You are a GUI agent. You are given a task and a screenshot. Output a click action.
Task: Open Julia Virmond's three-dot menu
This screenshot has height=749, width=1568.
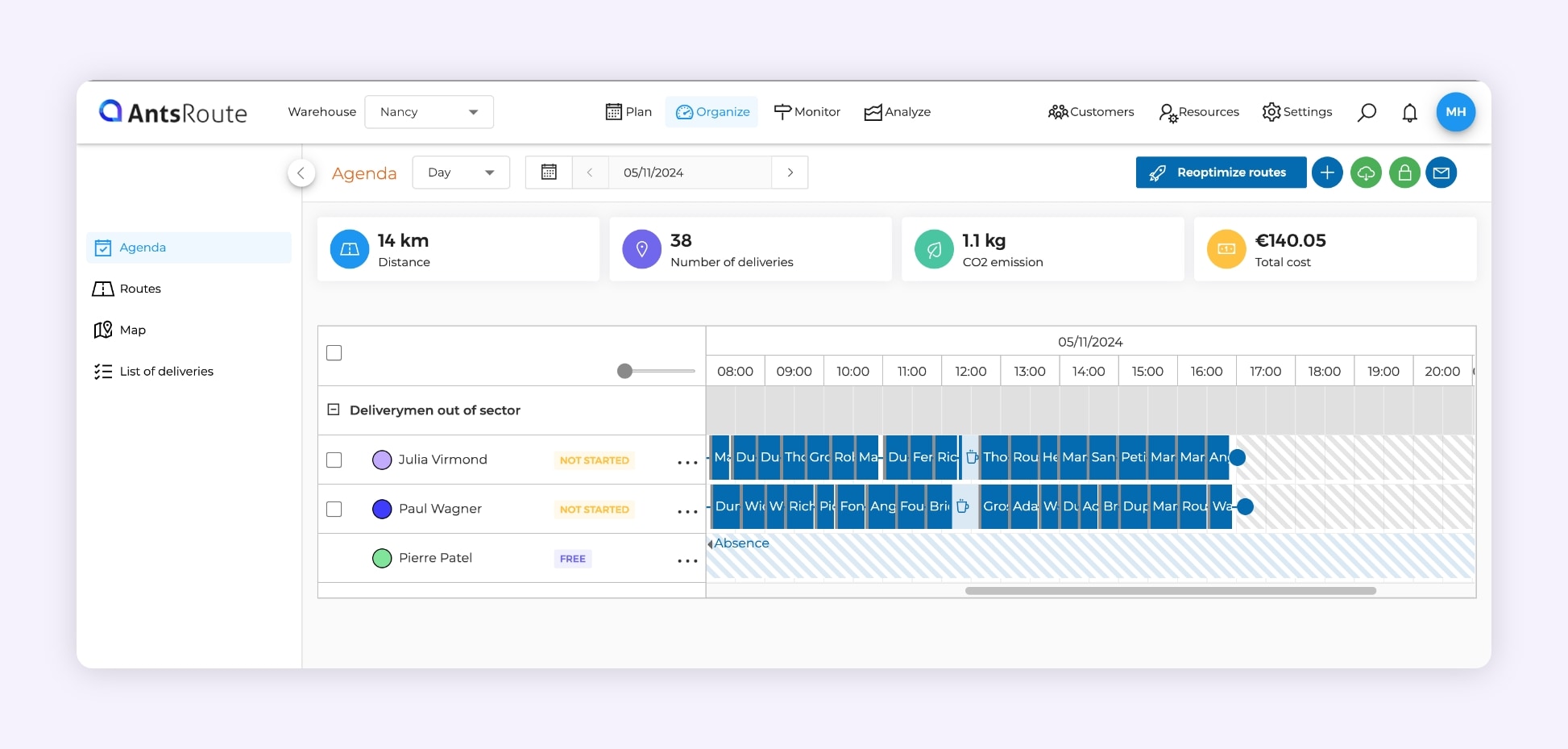tap(687, 462)
